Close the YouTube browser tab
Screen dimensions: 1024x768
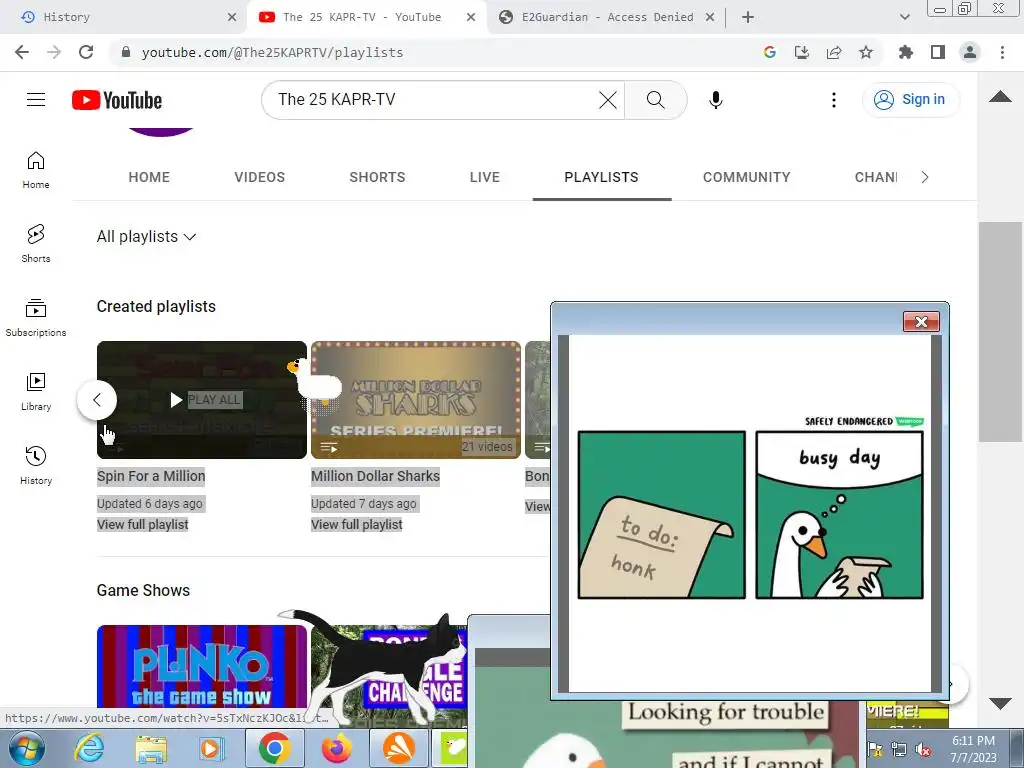tap(471, 17)
